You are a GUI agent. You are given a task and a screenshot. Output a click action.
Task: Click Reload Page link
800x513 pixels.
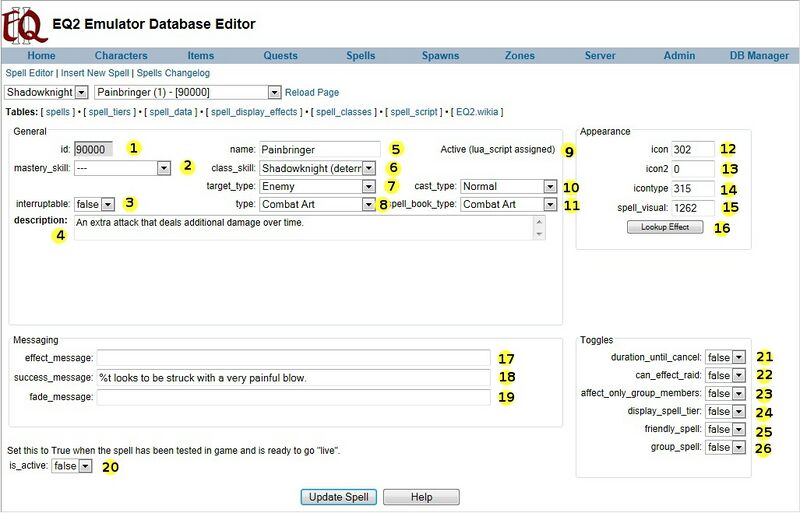coord(312,92)
